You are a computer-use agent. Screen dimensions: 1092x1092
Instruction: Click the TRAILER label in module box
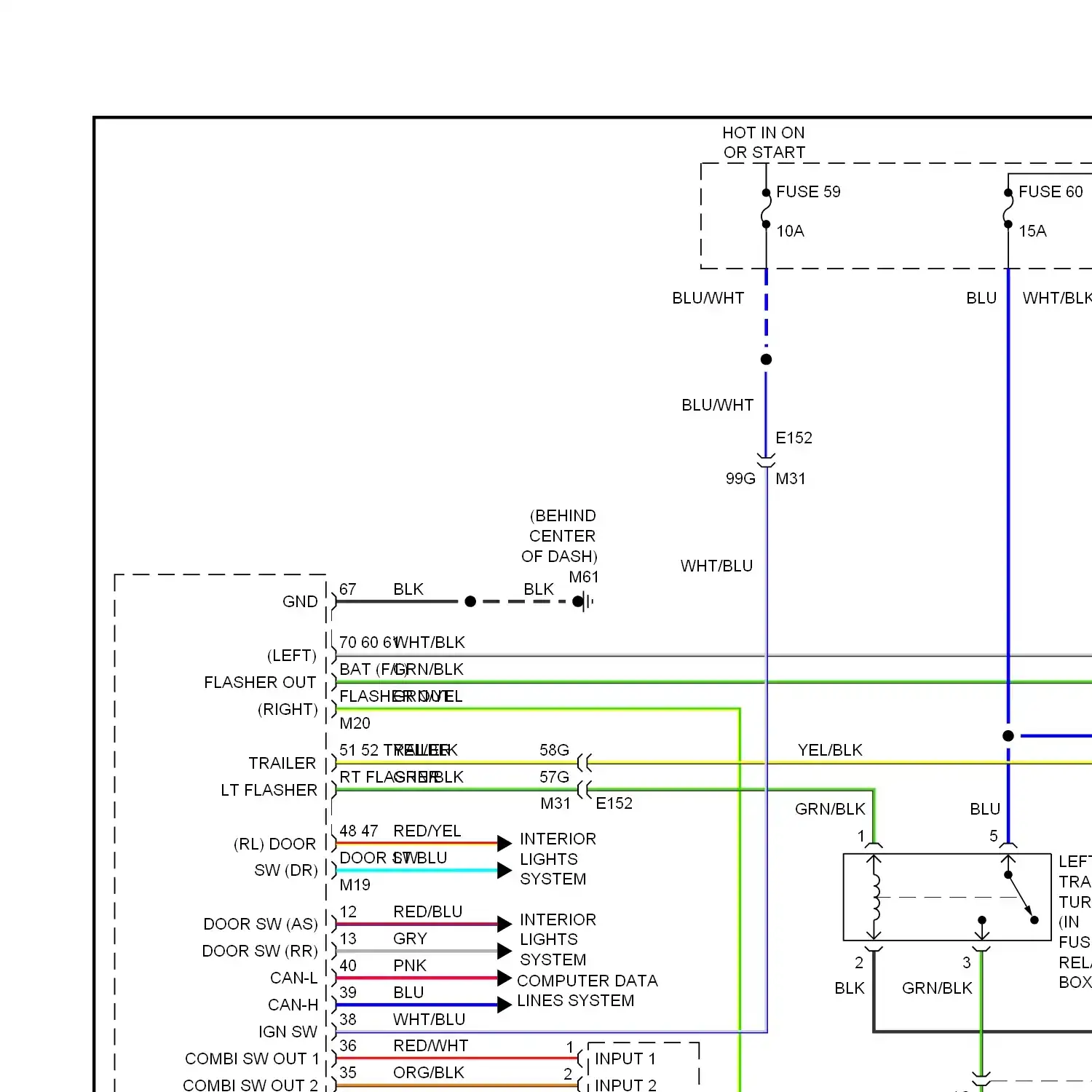click(x=282, y=763)
